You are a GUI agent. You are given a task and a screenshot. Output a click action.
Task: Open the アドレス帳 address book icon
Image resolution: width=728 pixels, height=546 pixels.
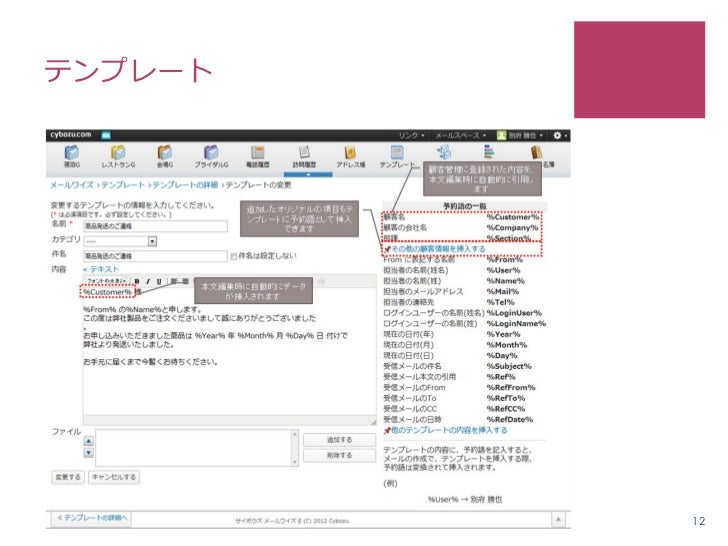tap(351, 156)
